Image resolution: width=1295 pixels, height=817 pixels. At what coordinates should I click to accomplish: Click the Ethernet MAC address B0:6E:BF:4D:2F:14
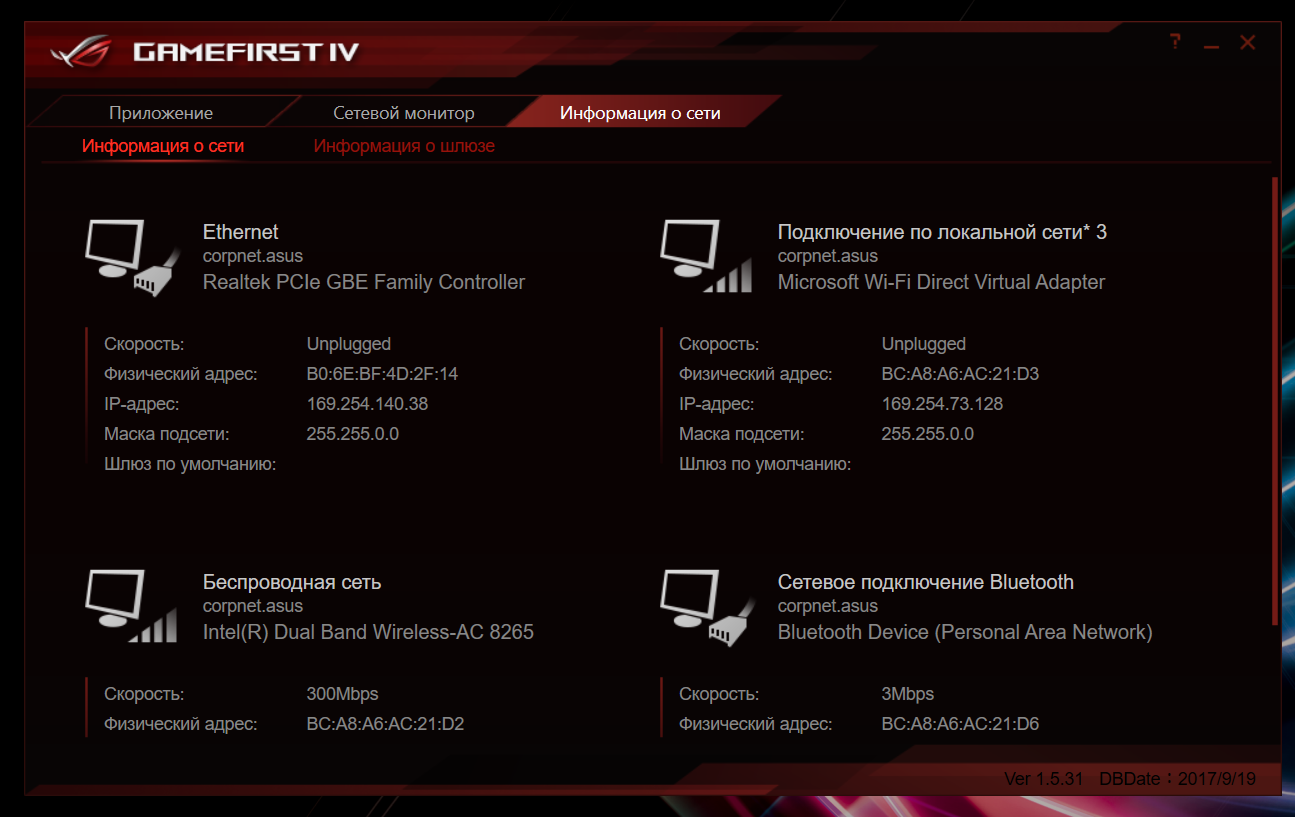point(382,374)
